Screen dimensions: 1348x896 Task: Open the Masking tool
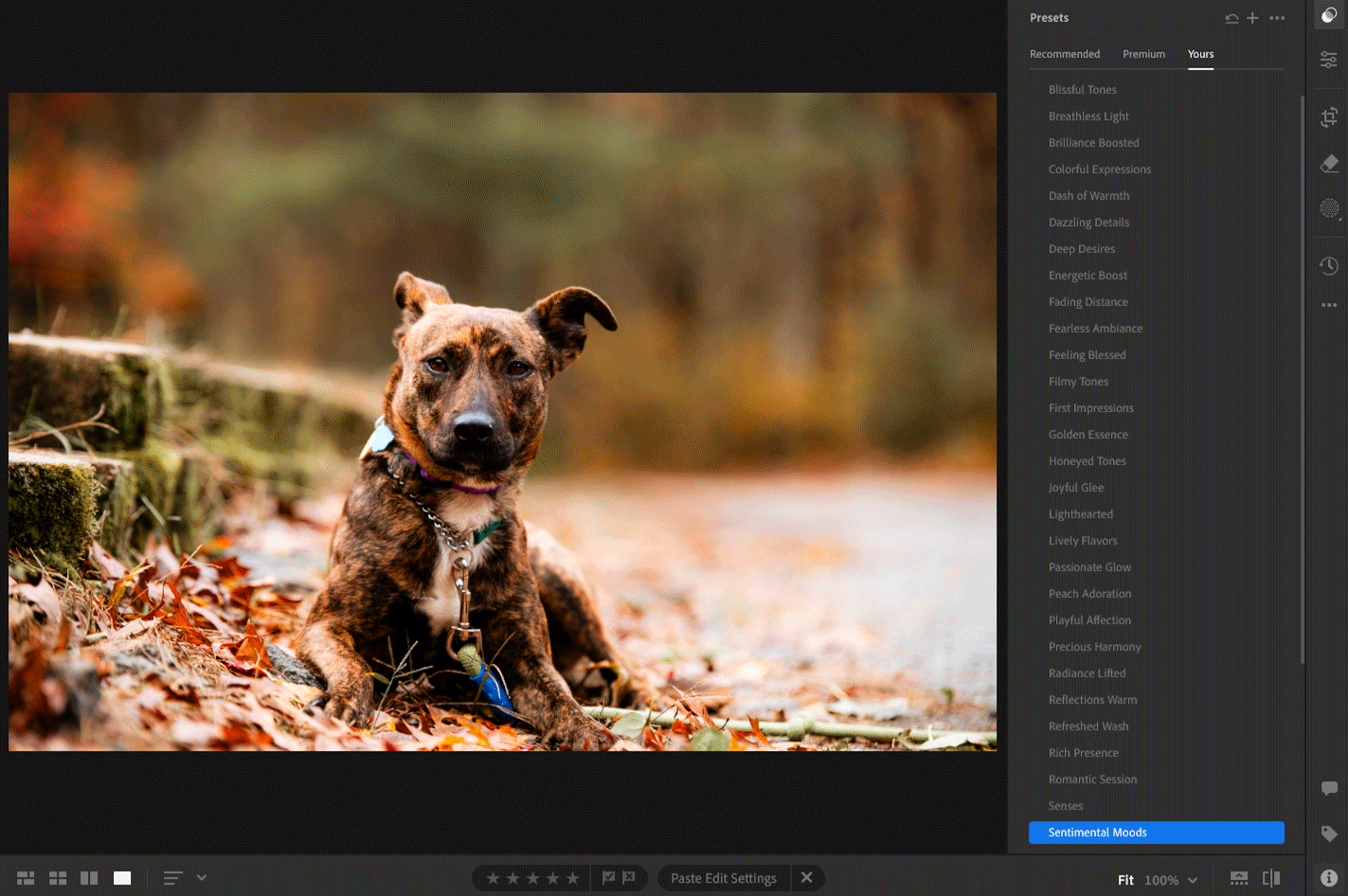click(x=1329, y=208)
